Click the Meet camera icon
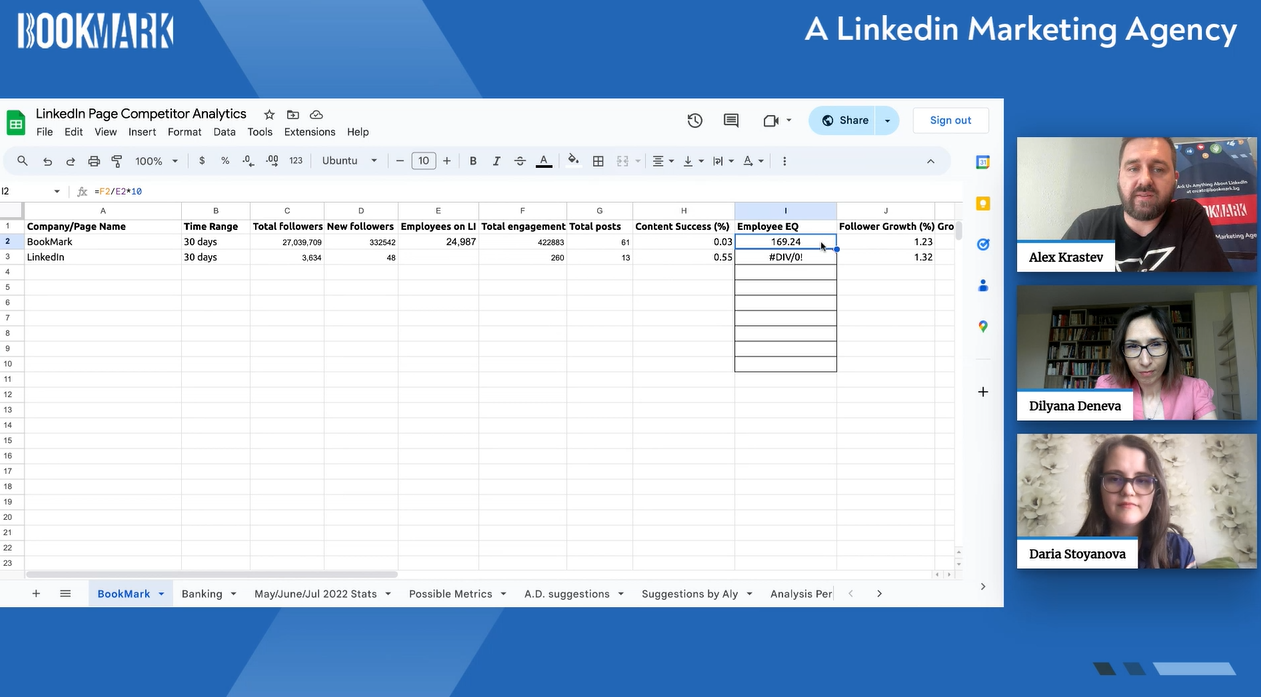 pyautogui.click(x=770, y=121)
